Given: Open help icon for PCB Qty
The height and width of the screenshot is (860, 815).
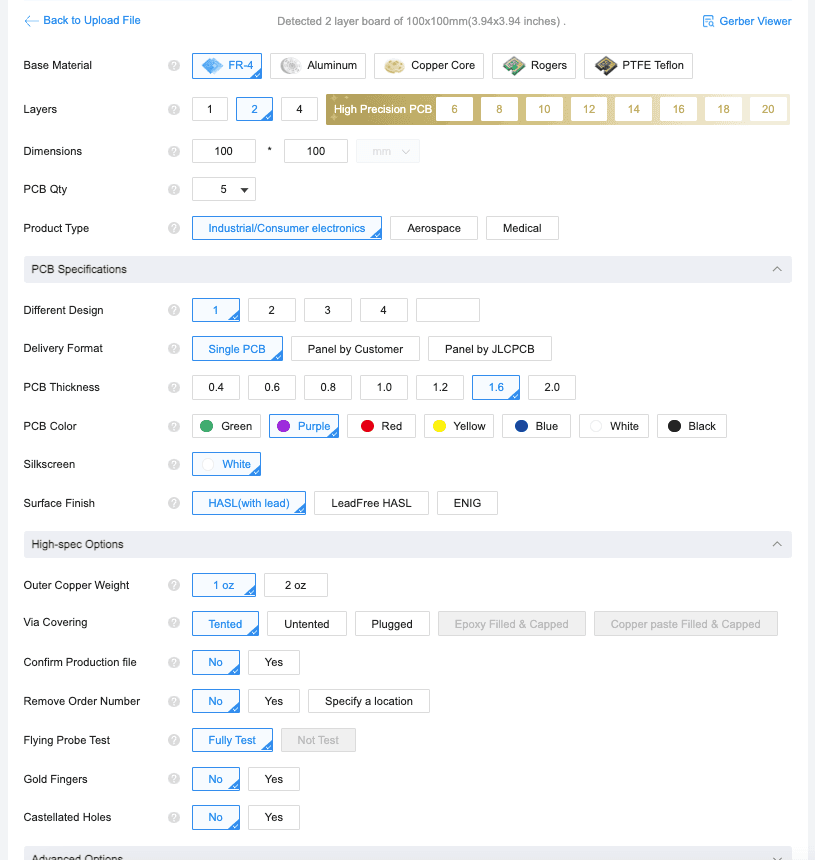Looking at the screenshot, I should tap(174, 189).
